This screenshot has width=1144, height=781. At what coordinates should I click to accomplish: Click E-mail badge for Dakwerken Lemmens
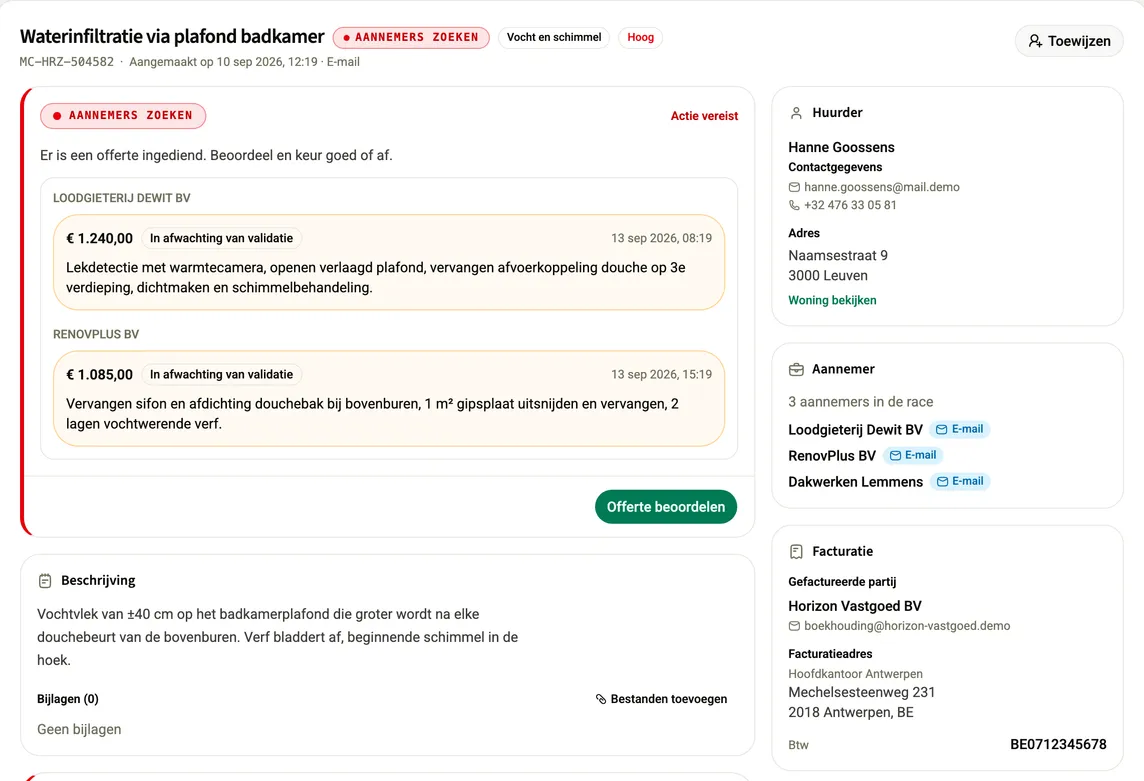960,482
